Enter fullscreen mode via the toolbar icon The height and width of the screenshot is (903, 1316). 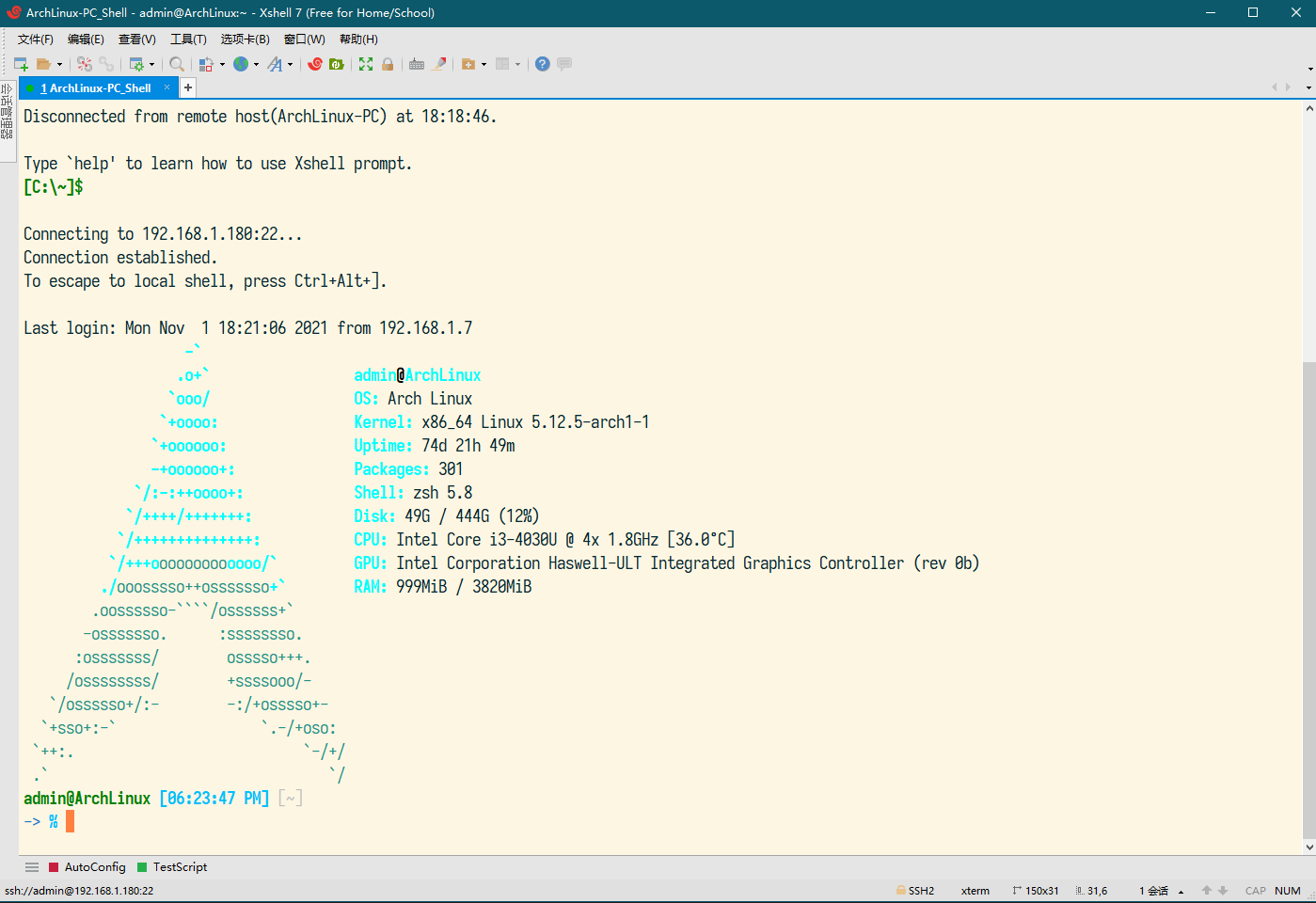click(365, 64)
